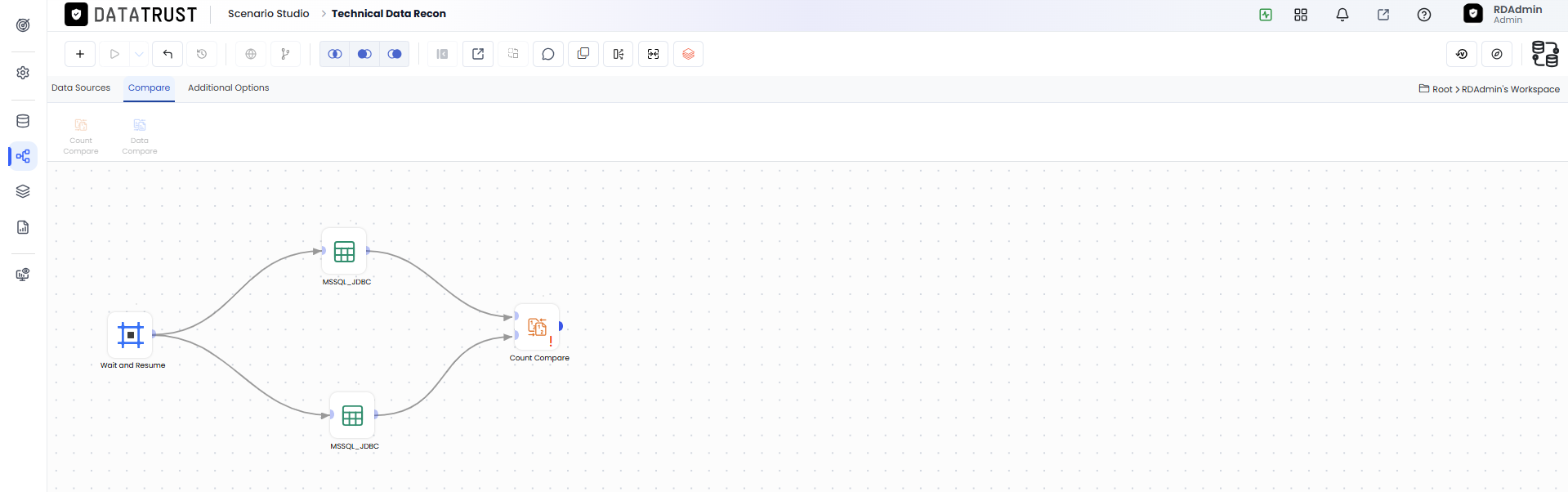Select the Wait and Resume node

click(x=131, y=334)
